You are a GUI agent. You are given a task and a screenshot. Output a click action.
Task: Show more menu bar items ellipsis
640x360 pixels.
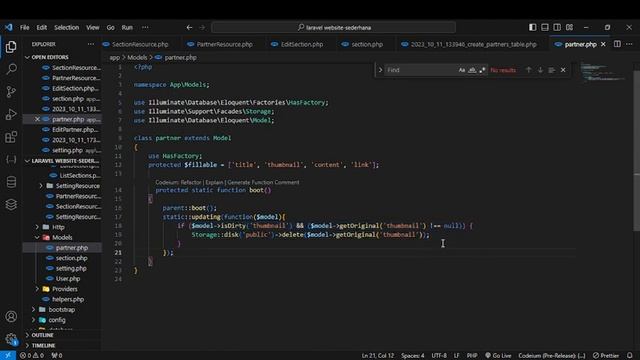[145, 27]
